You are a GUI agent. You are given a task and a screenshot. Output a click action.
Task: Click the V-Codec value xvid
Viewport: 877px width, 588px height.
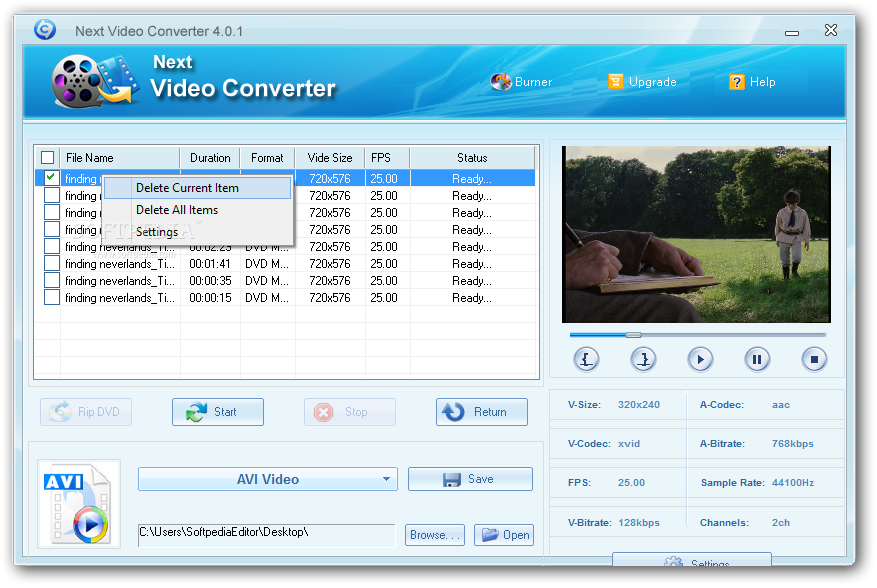coord(629,444)
